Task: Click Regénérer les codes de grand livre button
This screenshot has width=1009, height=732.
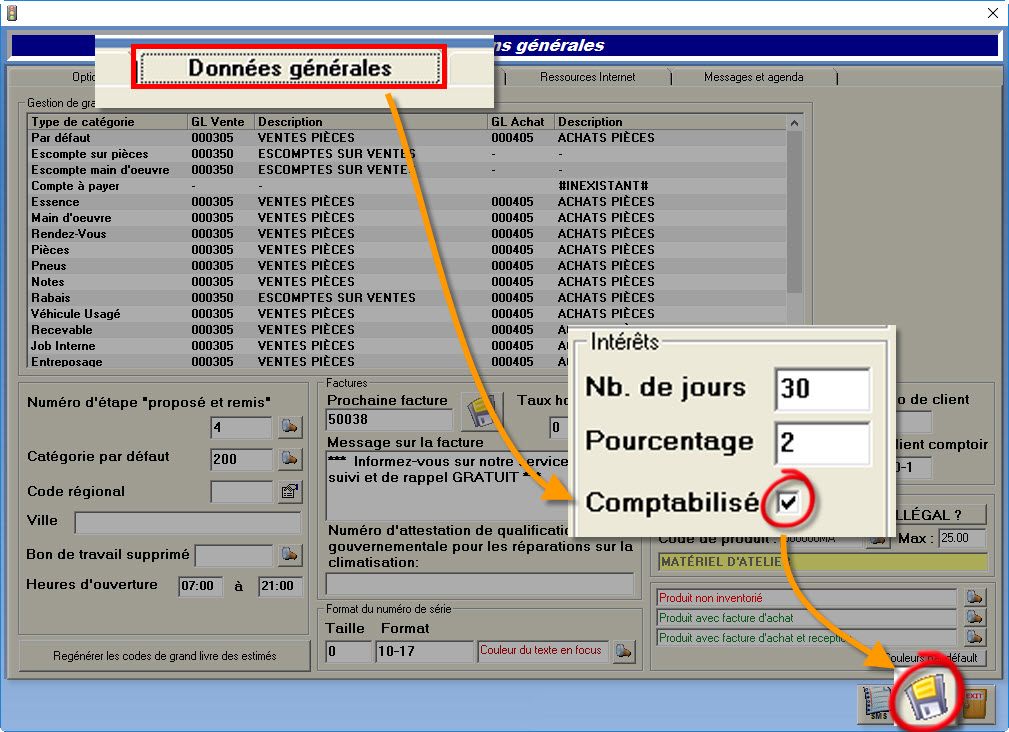Action: tap(165, 656)
